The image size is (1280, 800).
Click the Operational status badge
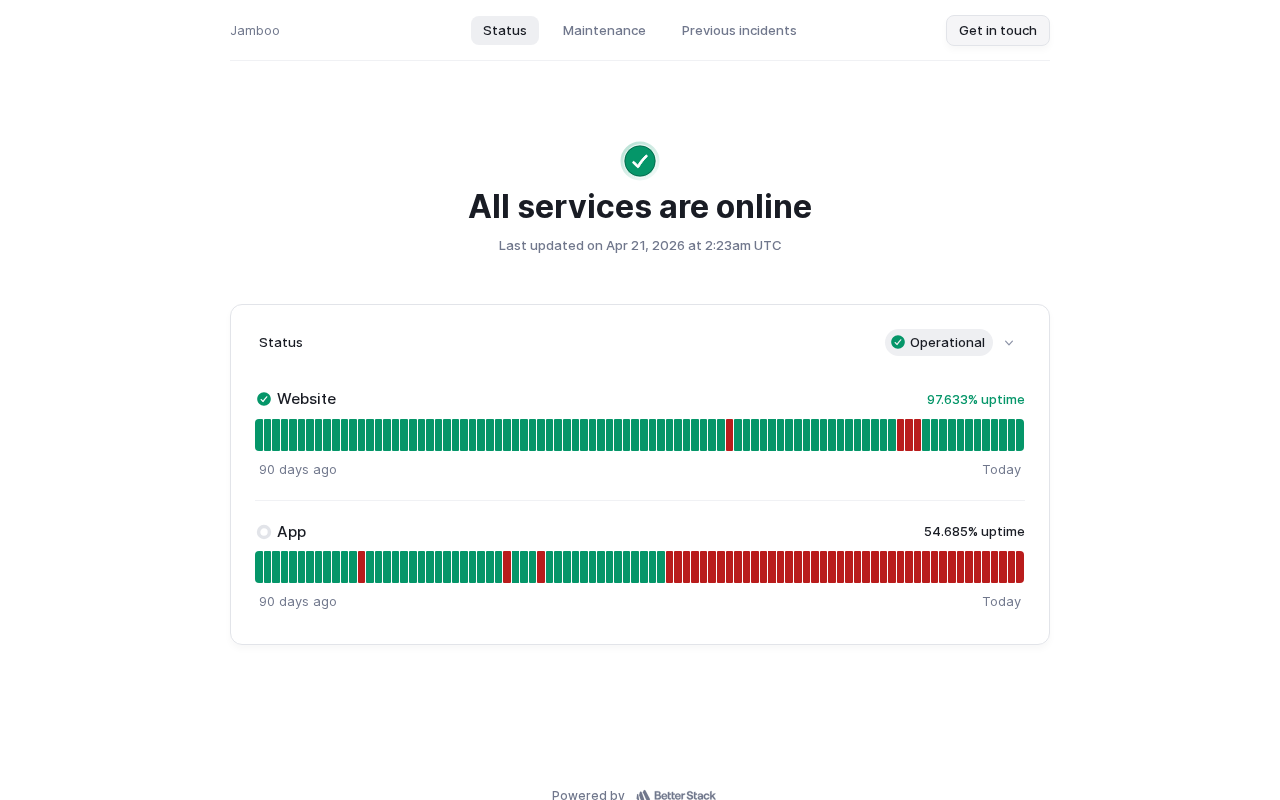point(938,342)
